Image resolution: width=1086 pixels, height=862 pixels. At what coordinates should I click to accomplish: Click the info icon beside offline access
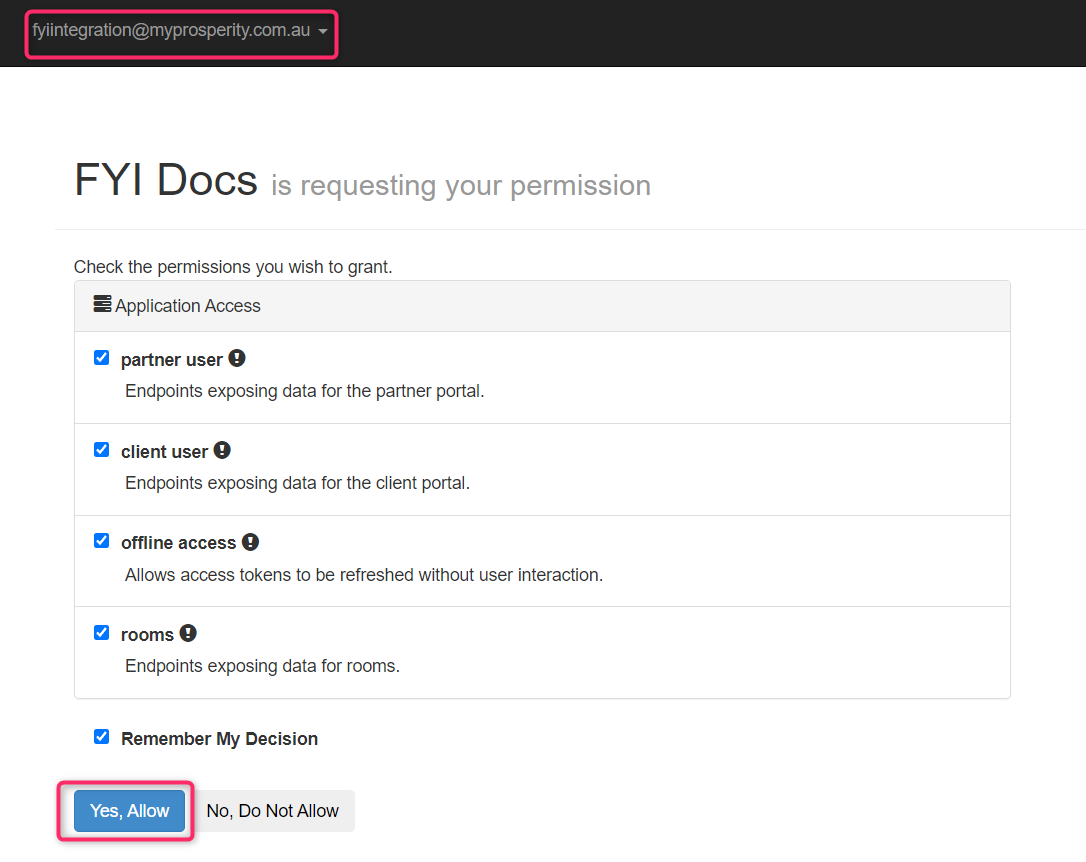pyautogui.click(x=250, y=542)
